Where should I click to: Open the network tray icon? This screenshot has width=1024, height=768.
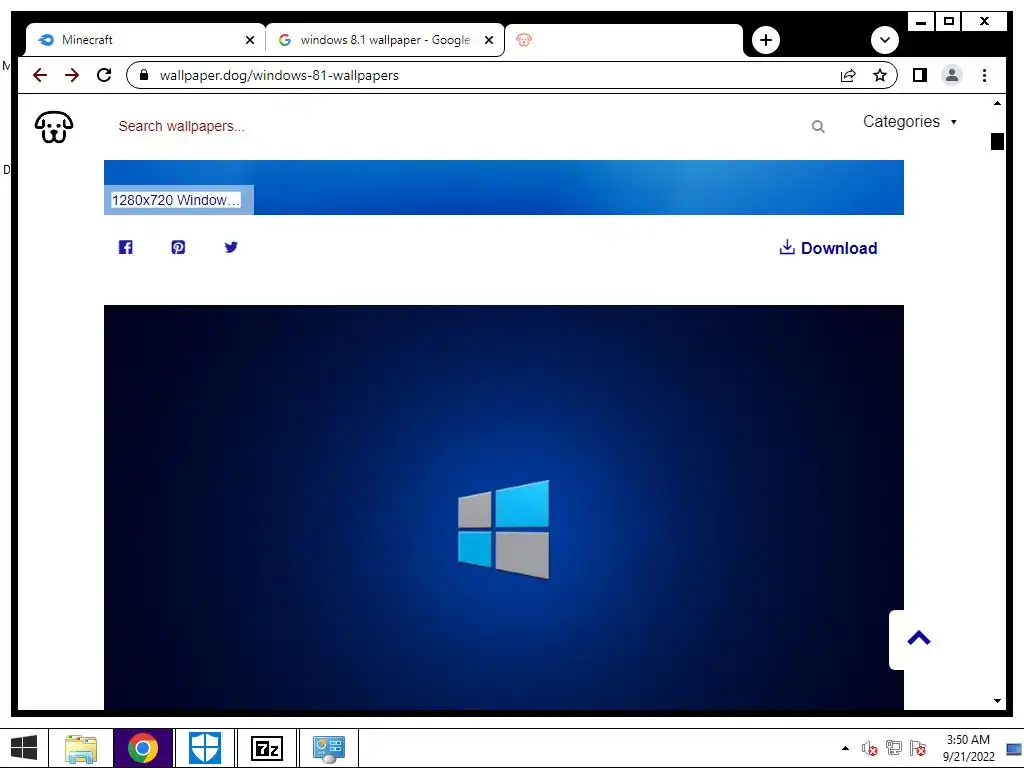click(893, 748)
